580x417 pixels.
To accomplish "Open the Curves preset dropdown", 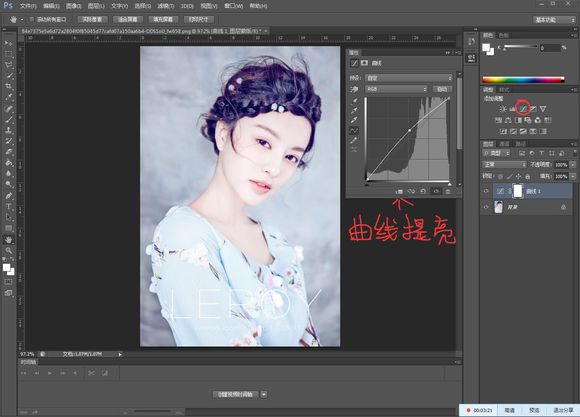I will 409,78.
